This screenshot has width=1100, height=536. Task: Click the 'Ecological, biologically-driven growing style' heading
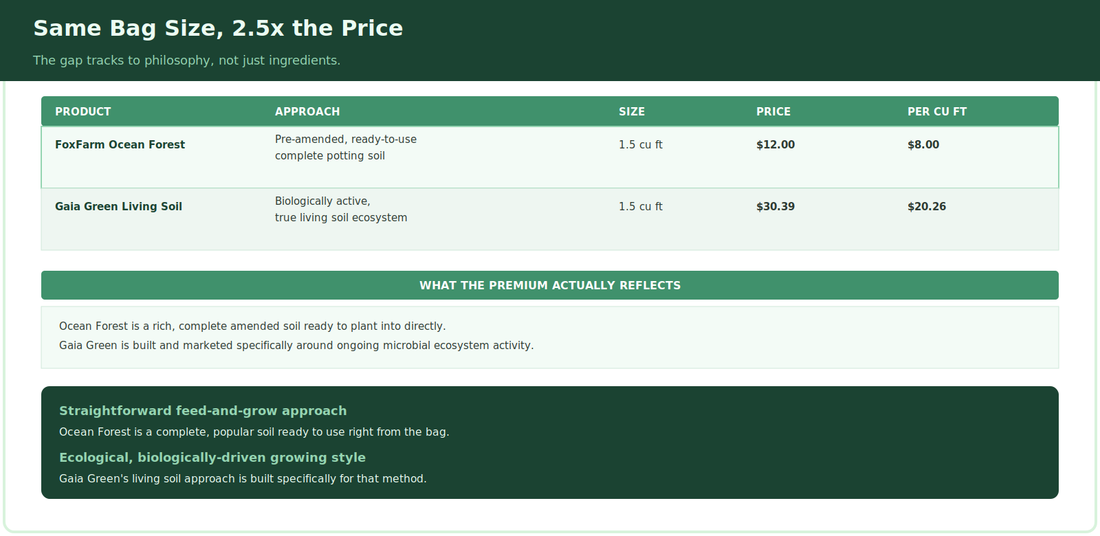pos(213,457)
